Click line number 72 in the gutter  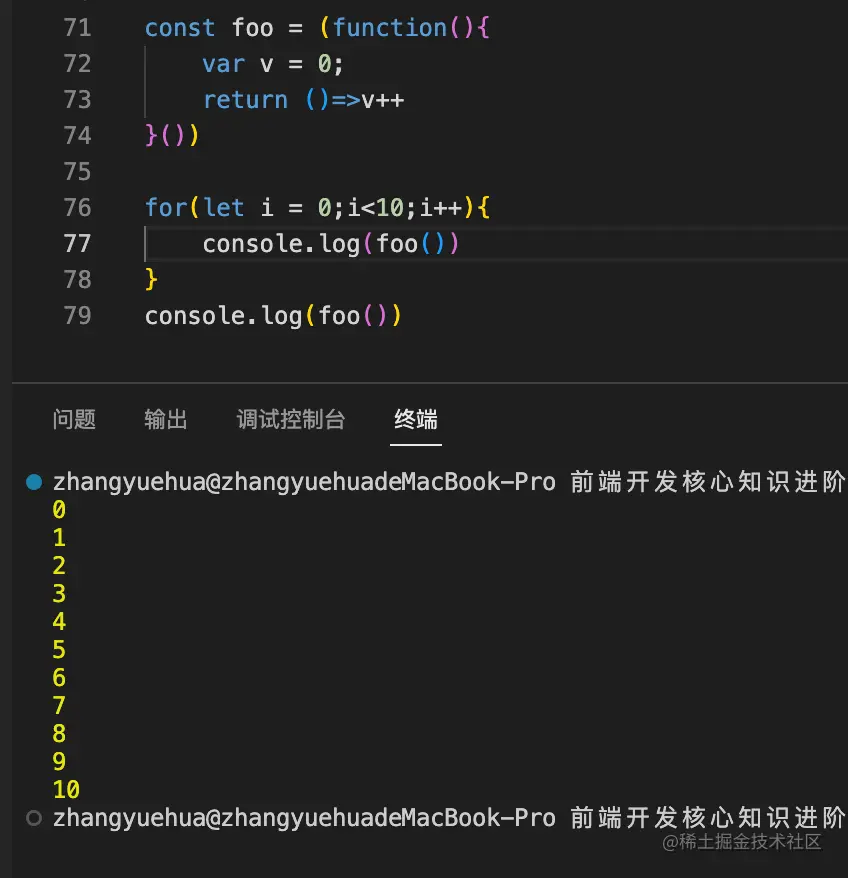(77, 64)
